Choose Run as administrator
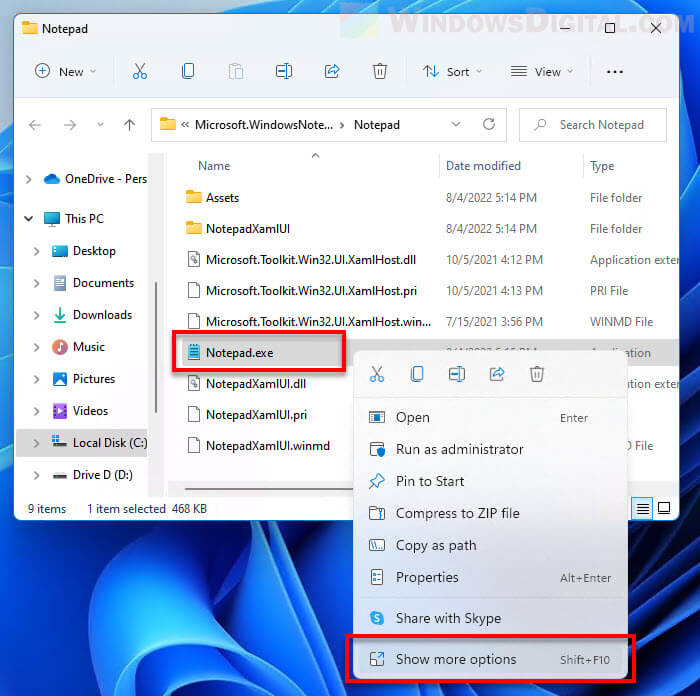Viewport: 700px width, 696px height. 491,449
